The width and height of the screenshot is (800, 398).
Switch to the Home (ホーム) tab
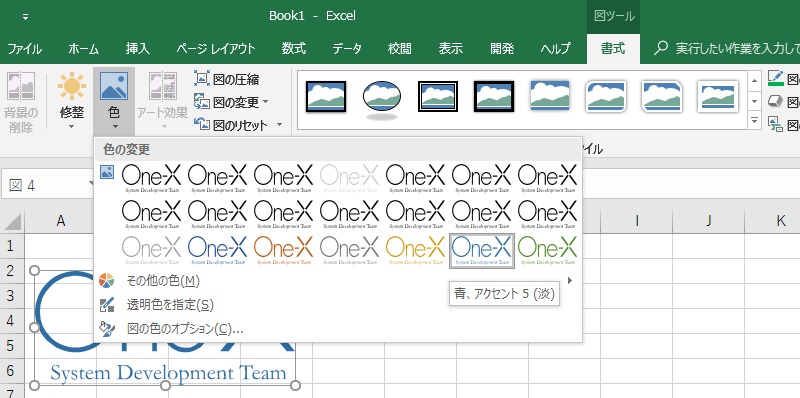pos(83,49)
